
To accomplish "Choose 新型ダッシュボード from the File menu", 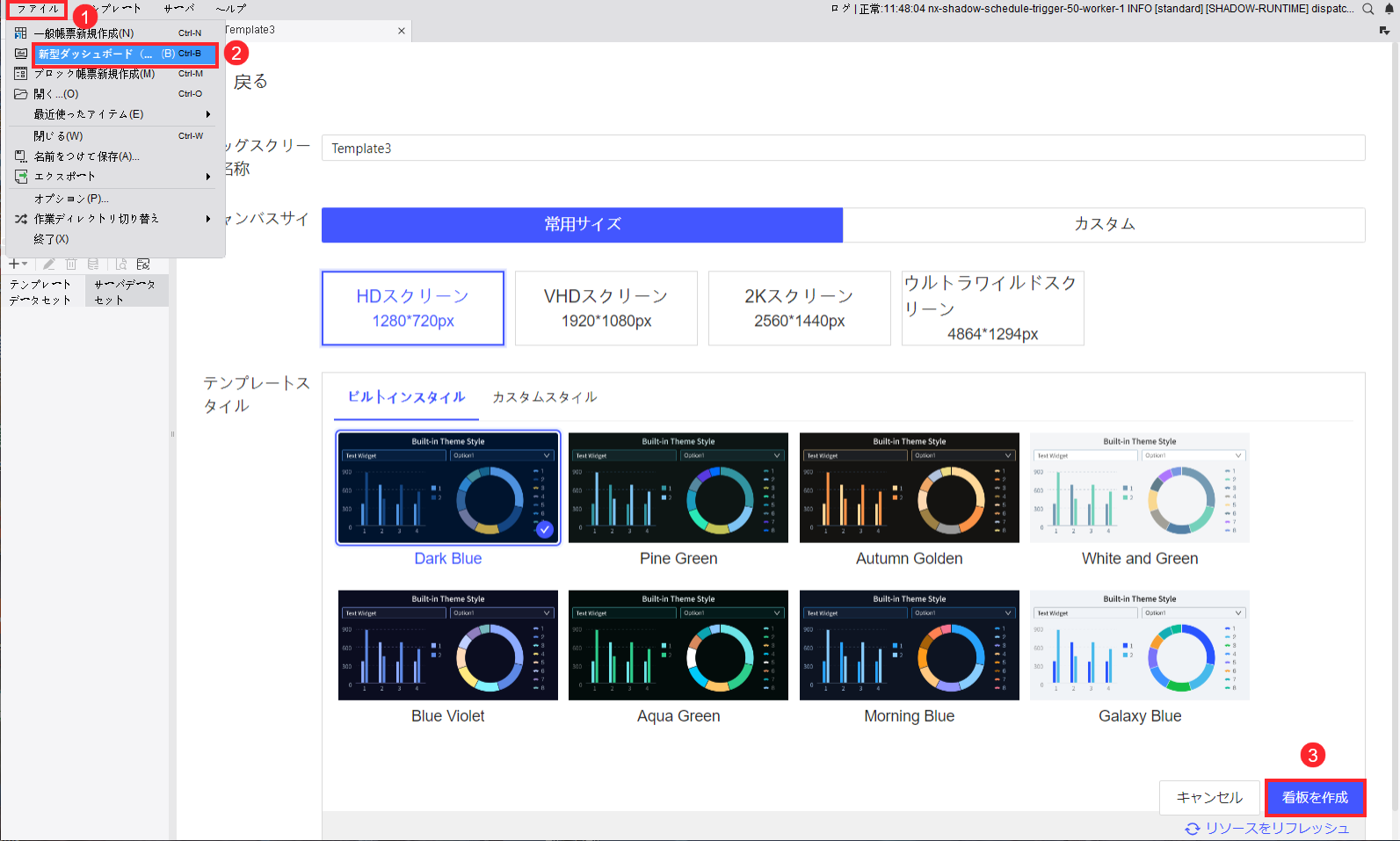I will [x=125, y=54].
